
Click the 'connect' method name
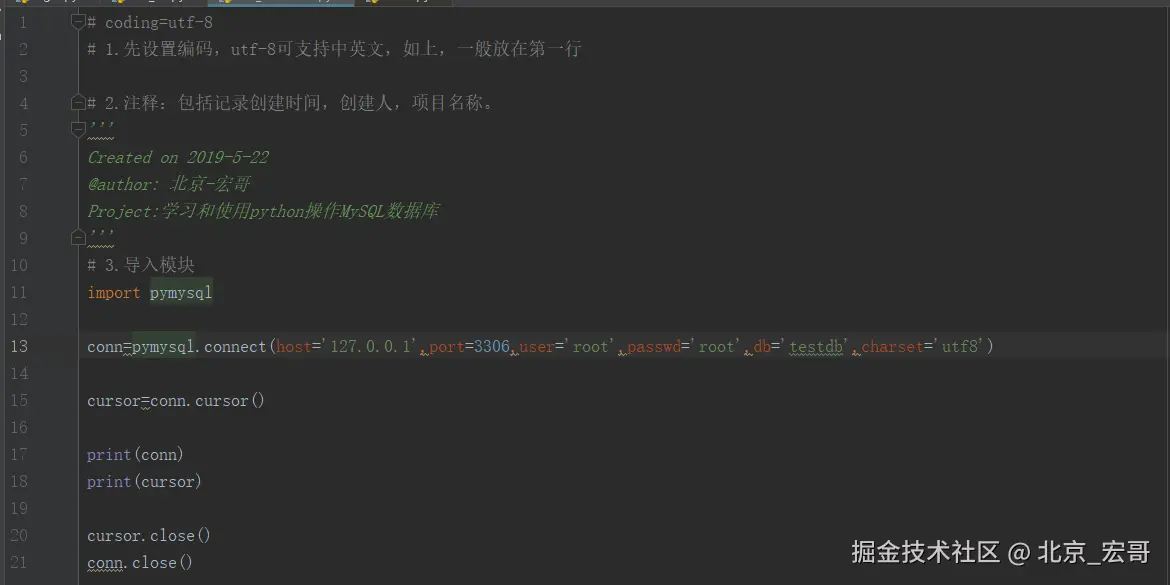tap(235, 346)
